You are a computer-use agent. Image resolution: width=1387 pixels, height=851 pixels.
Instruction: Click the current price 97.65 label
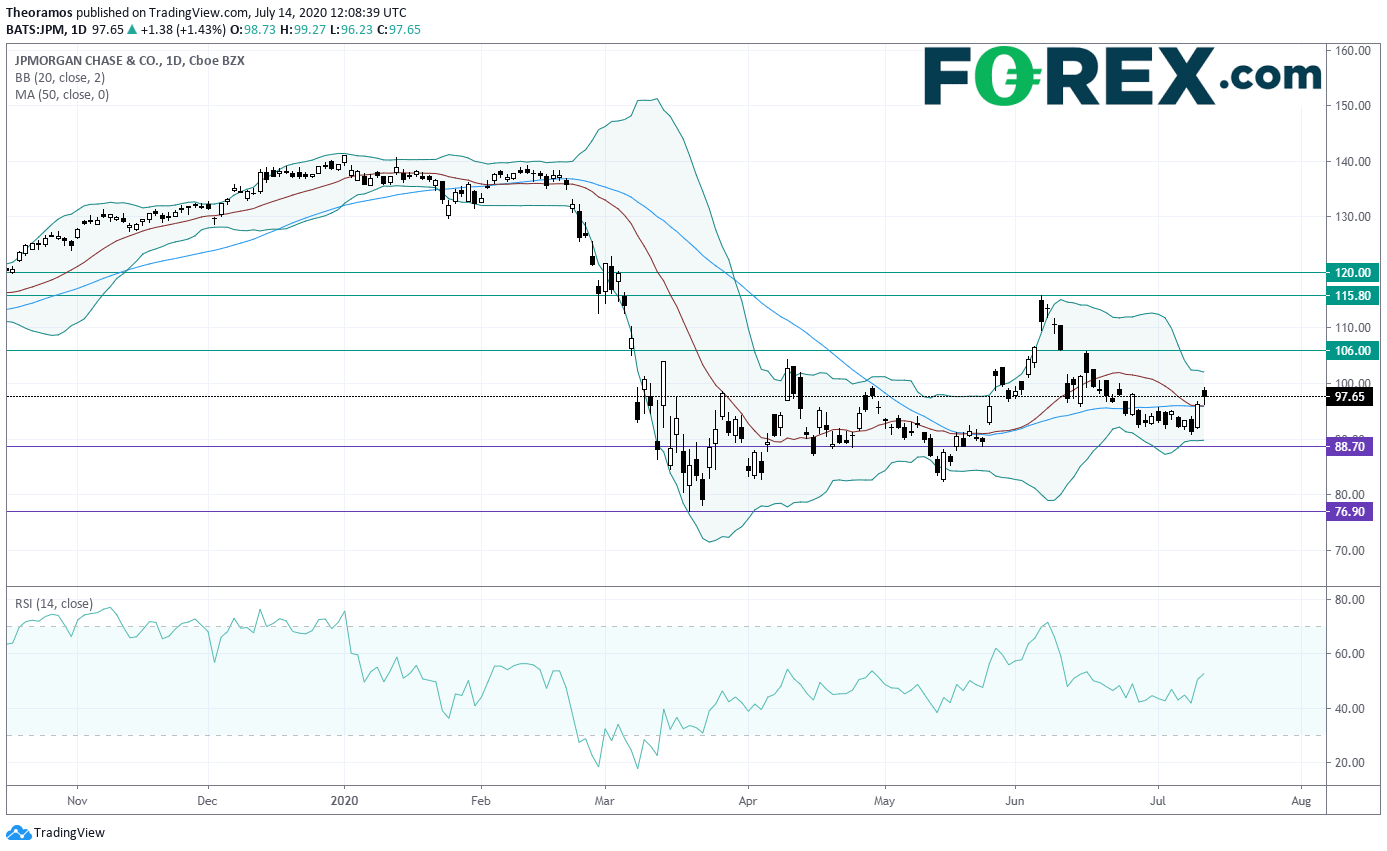click(x=1350, y=397)
